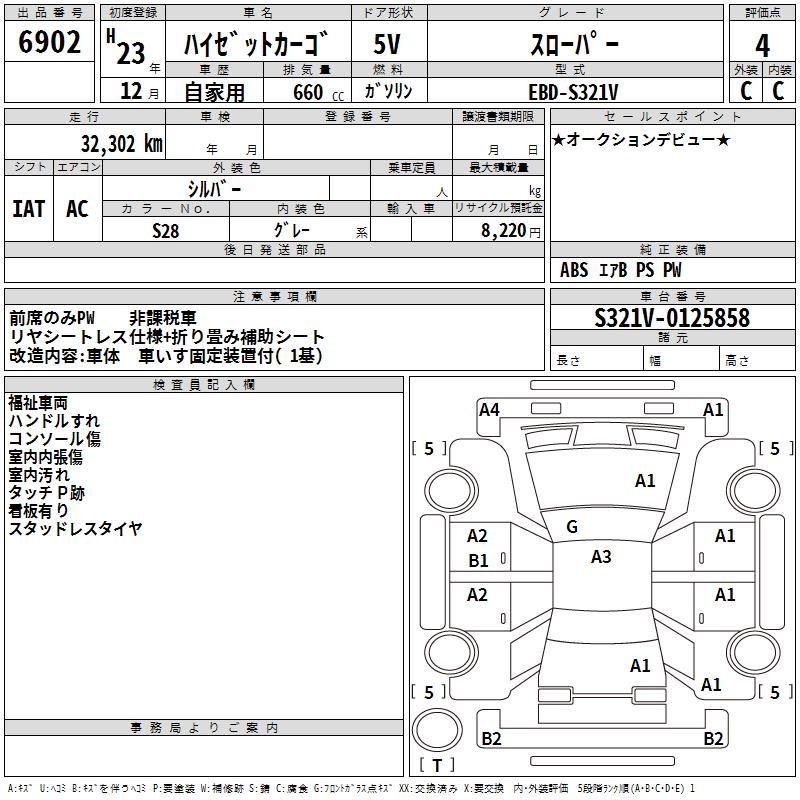
Task: Select interior color グレー
Action: [x=292, y=230]
